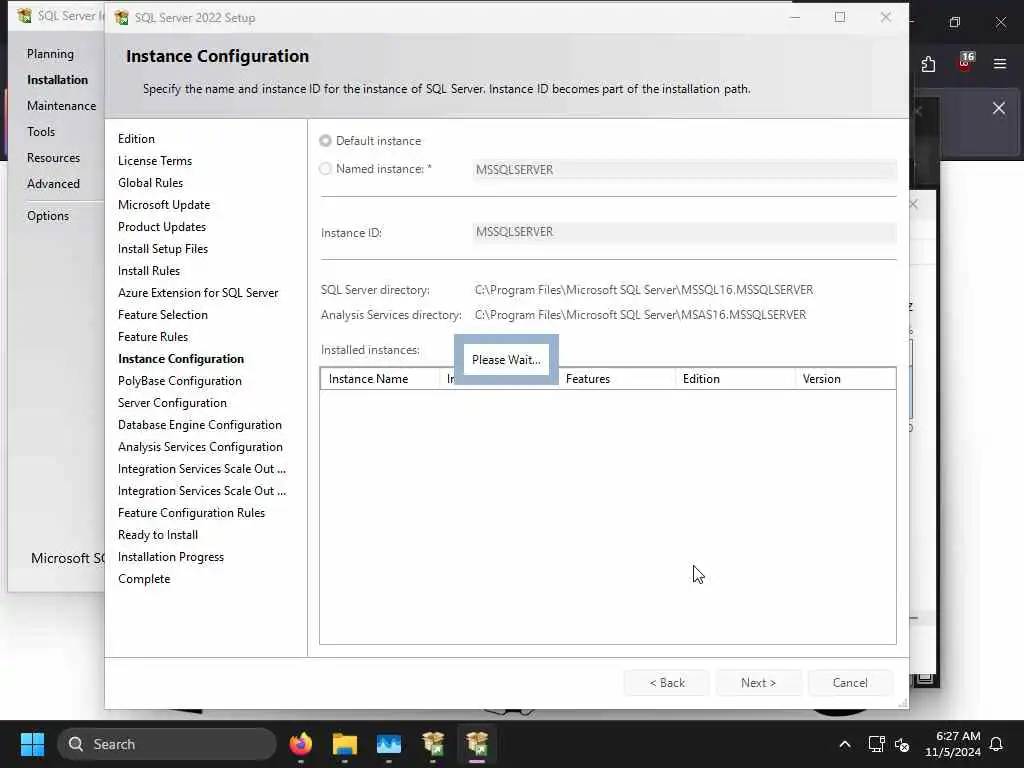This screenshot has height=768, width=1024.
Task: Open the notifications bell icon
Action: tap(996, 744)
